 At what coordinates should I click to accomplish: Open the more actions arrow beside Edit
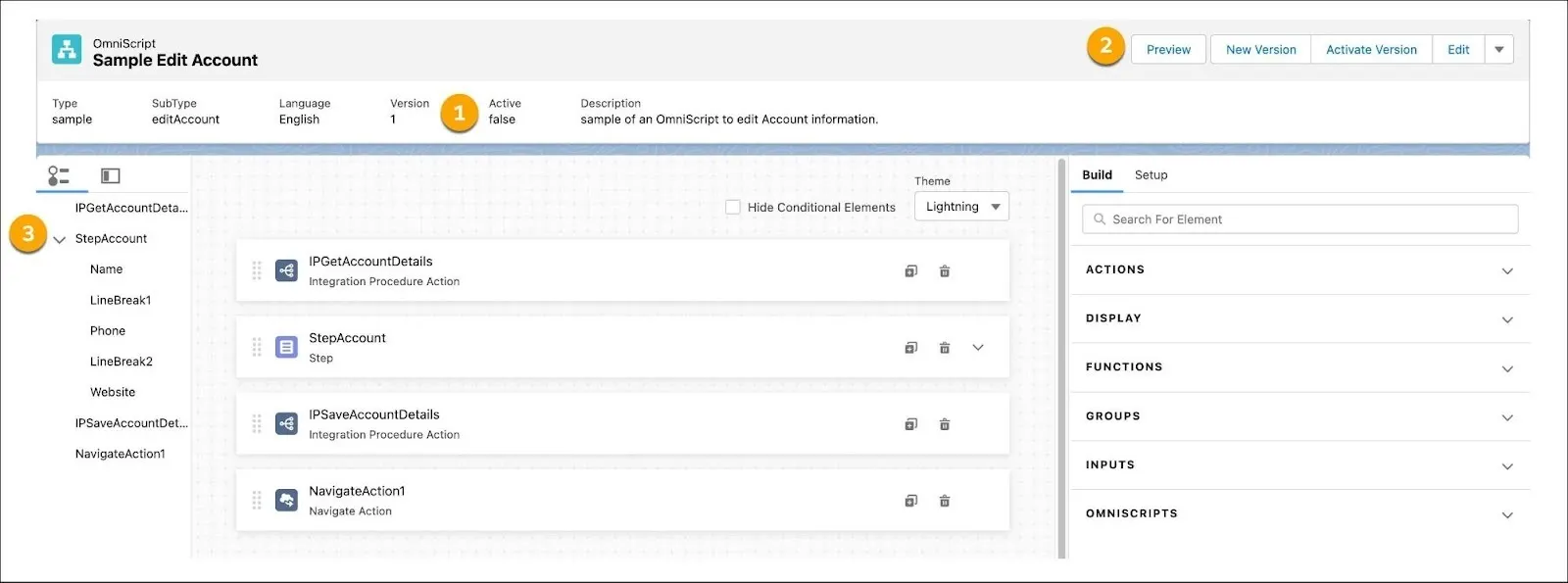[1498, 50]
